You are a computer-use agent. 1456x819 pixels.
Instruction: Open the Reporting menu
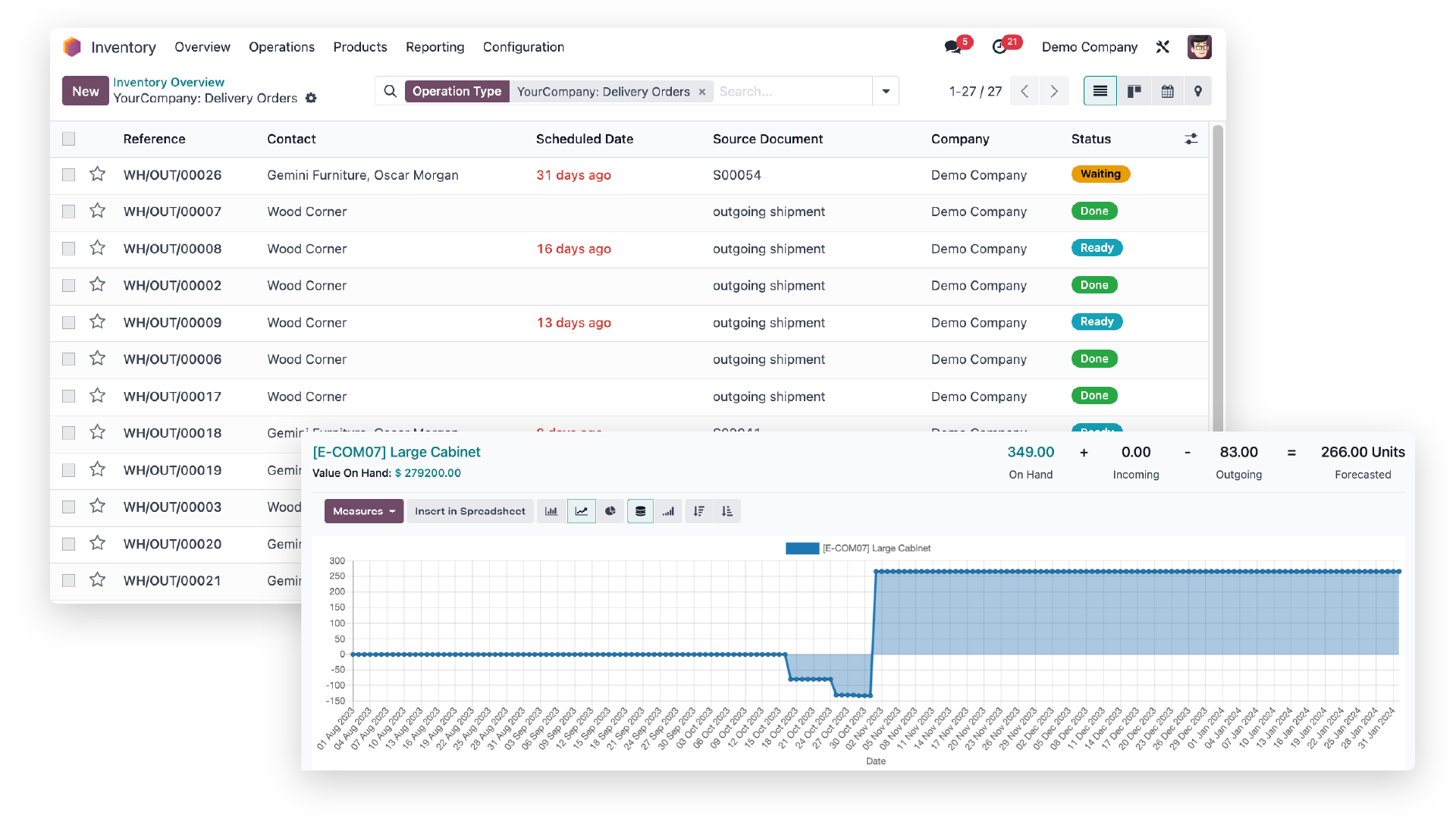pyautogui.click(x=435, y=47)
